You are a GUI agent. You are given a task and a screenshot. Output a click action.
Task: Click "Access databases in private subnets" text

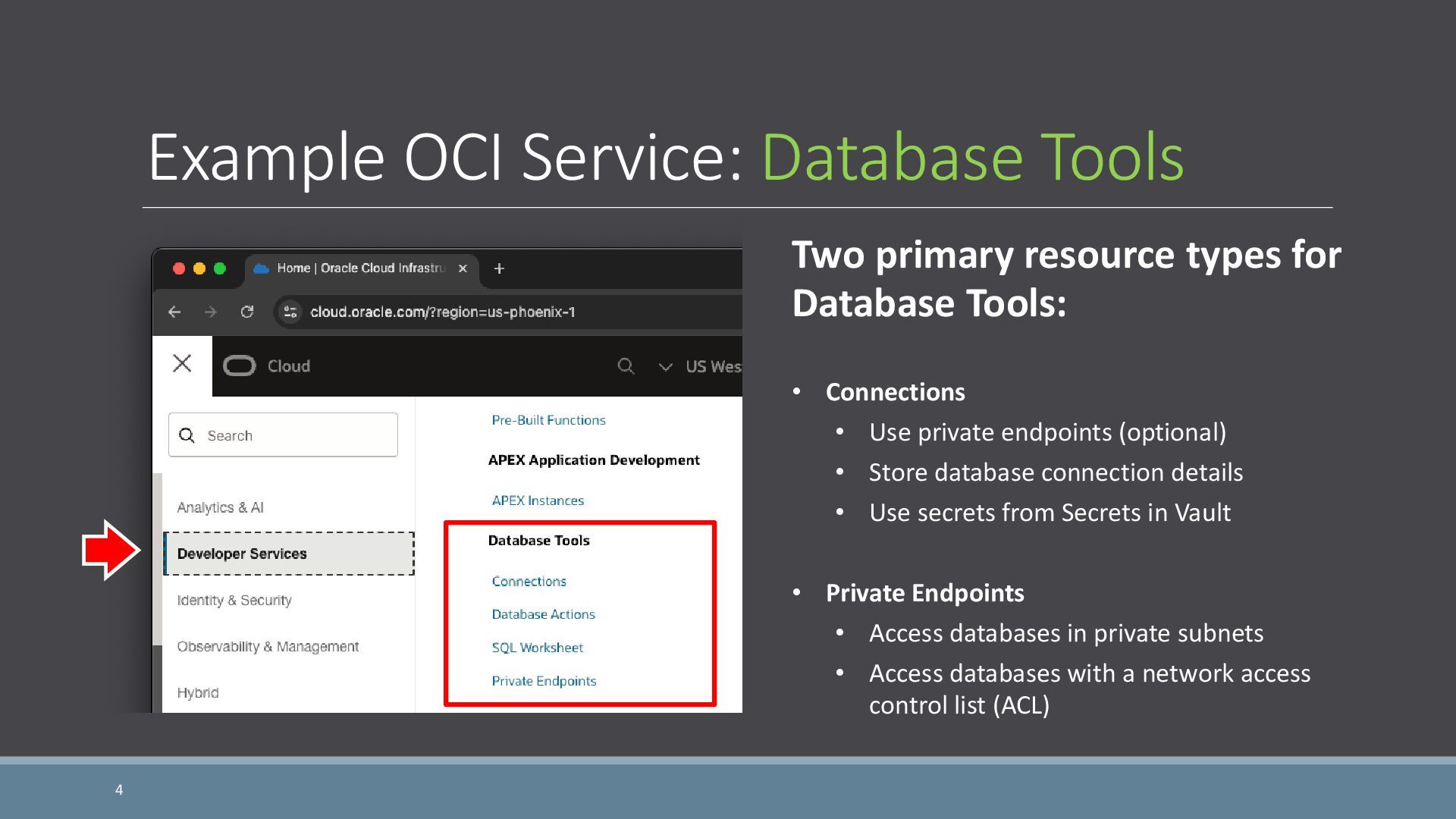(x=1066, y=633)
